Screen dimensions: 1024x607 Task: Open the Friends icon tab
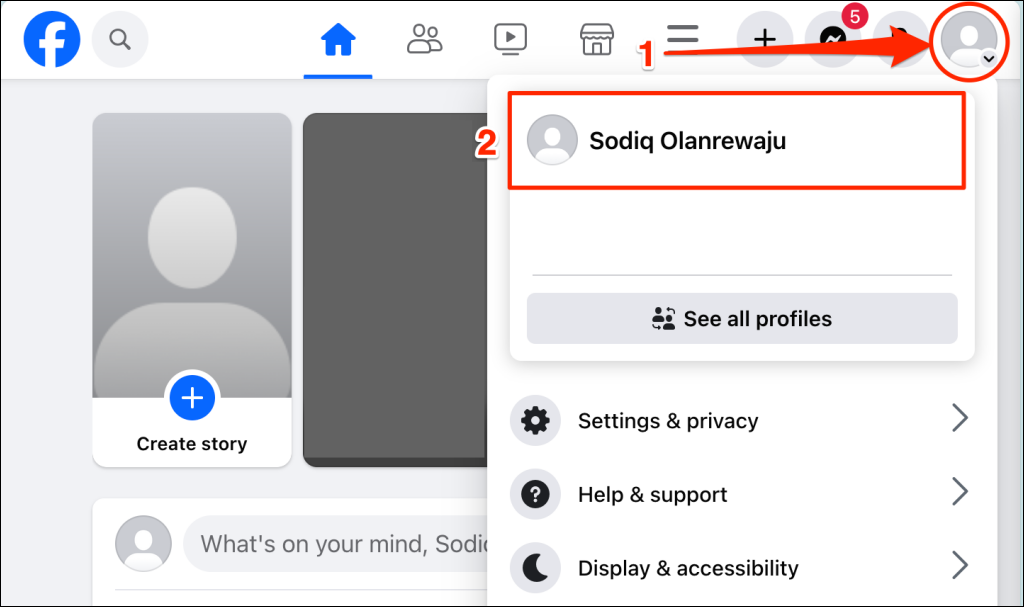tap(425, 40)
